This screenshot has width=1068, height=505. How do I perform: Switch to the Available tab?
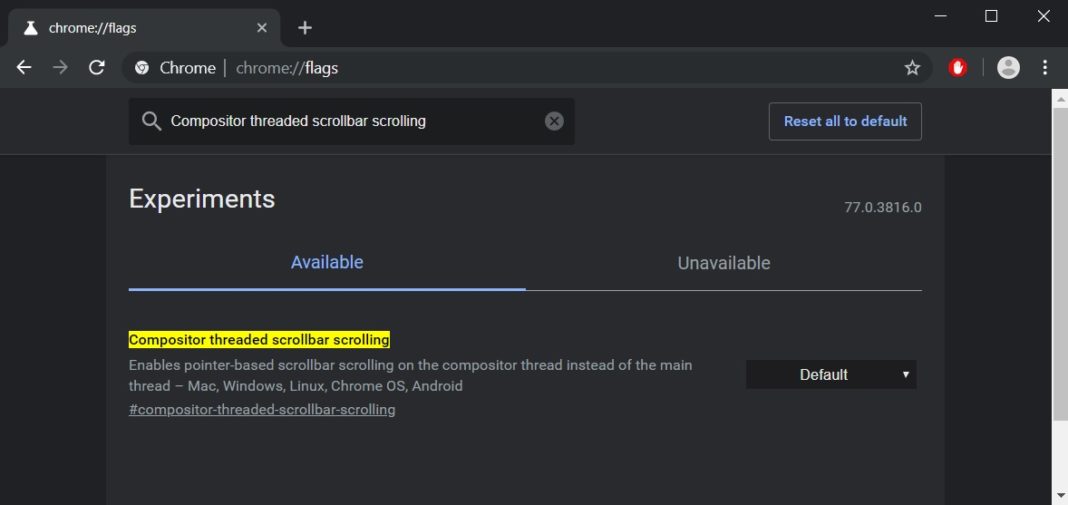(327, 263)
